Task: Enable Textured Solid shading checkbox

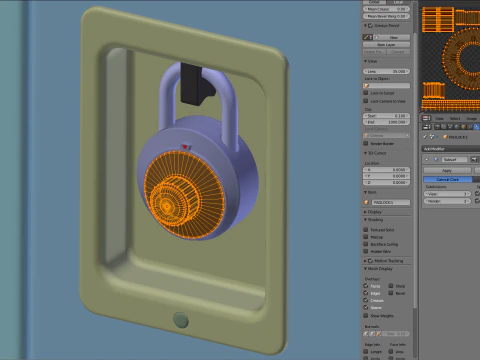Action: pos(366,230)
